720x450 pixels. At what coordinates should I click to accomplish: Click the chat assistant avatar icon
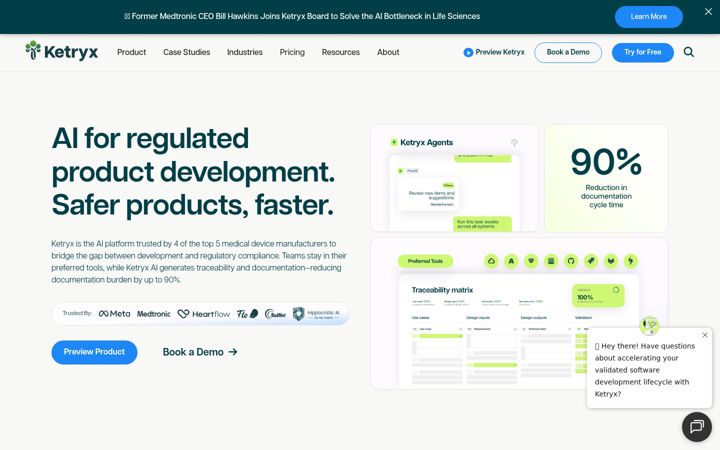(x=649, y=326)
